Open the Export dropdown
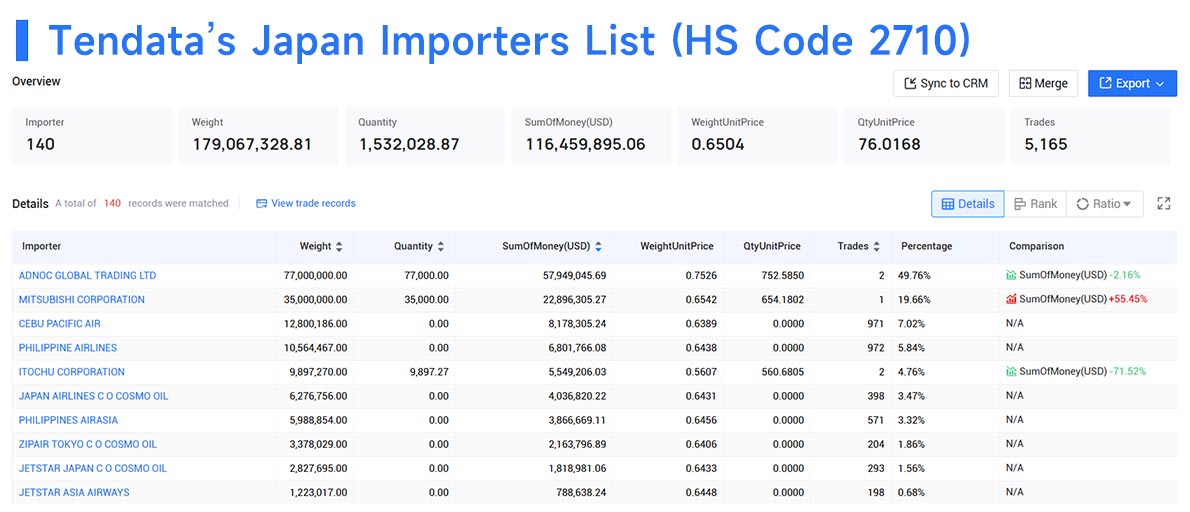The width and height of the screenshot is (1190, 512). click(1132, 83)
